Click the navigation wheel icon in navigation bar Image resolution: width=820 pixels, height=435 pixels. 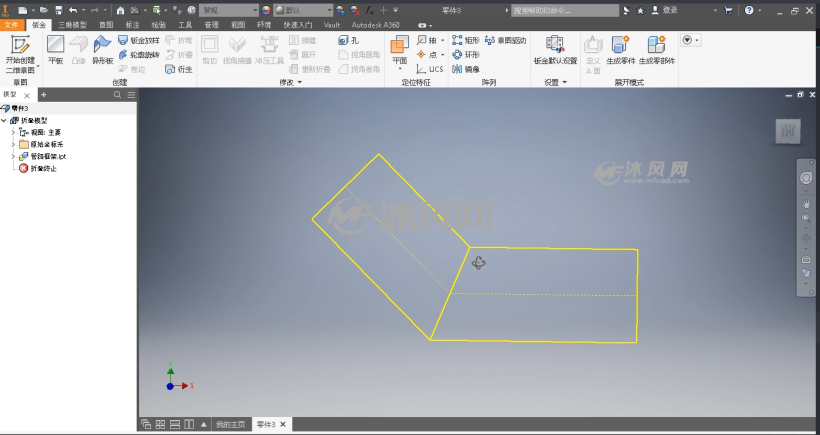(806, 178)
